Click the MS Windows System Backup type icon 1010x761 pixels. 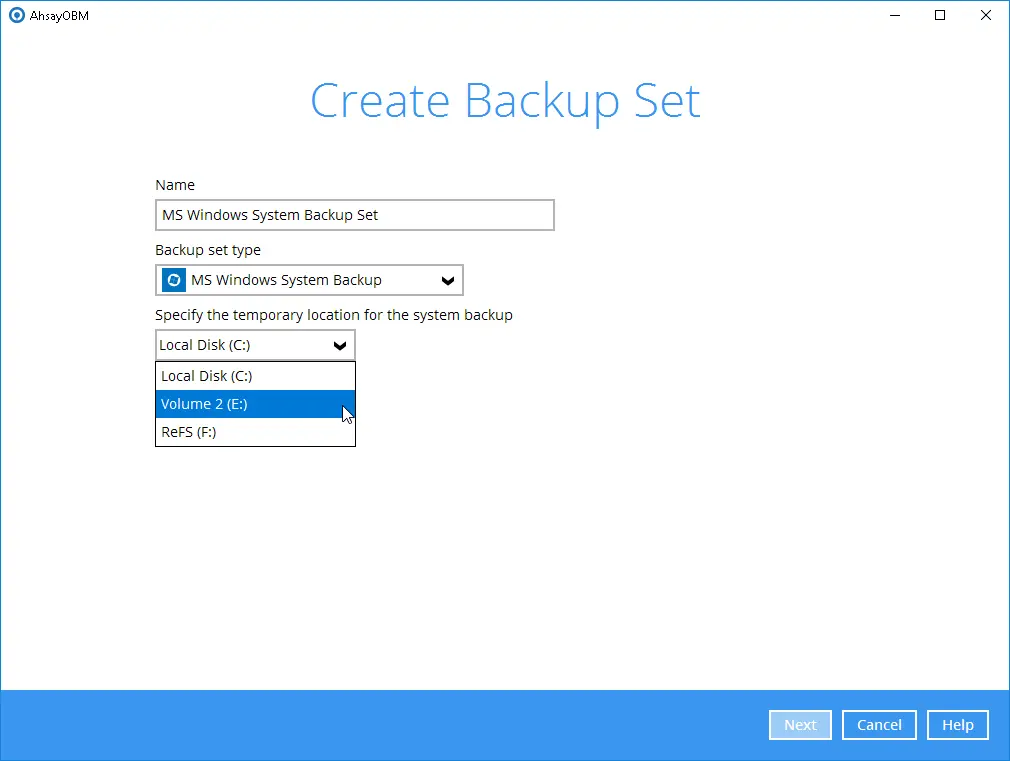click(173, 280)
